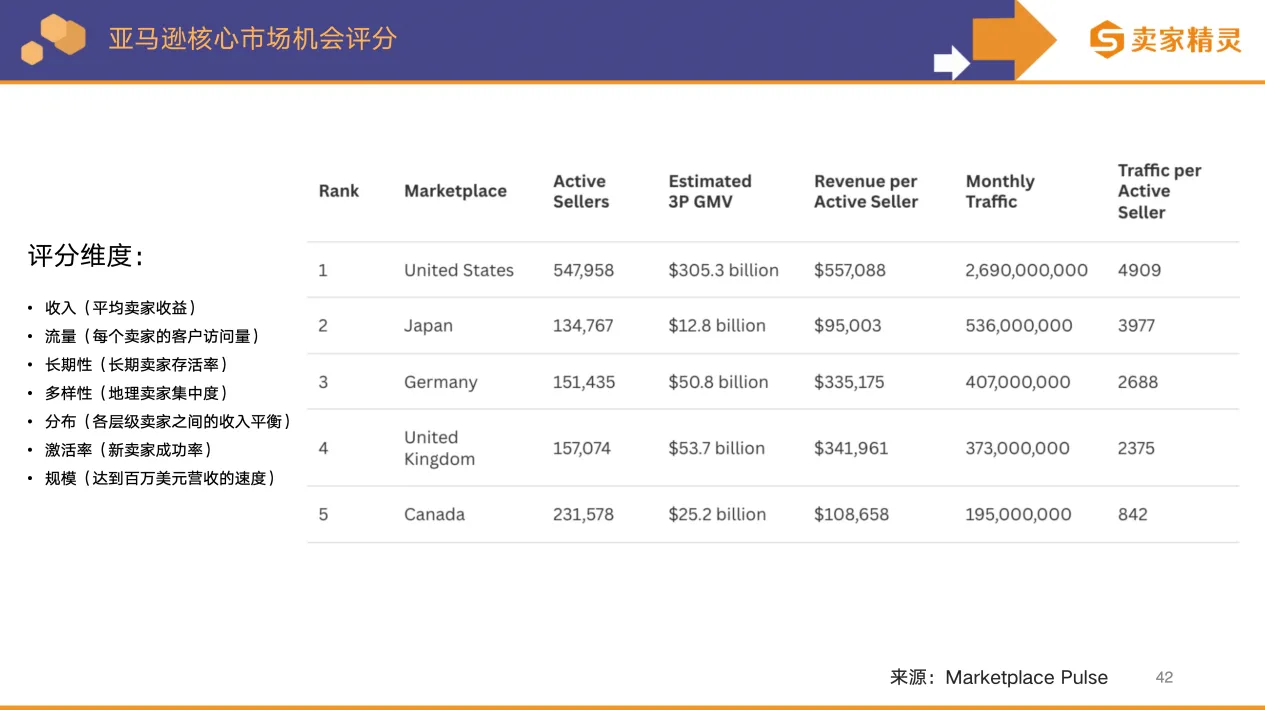
Task: Click the Marketplace Pulse source link
Action: (x=1026, y=677)
